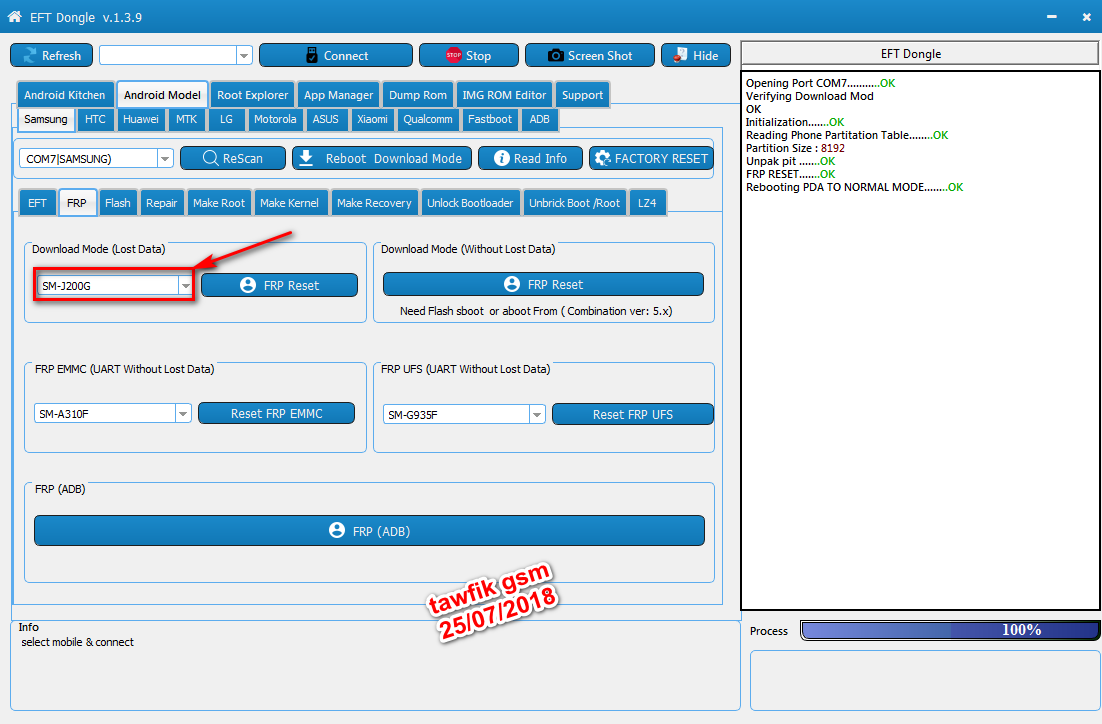The width and height of the screenshot is (1102, 724).
Task: Click the Read Info button
Action: 531,158
